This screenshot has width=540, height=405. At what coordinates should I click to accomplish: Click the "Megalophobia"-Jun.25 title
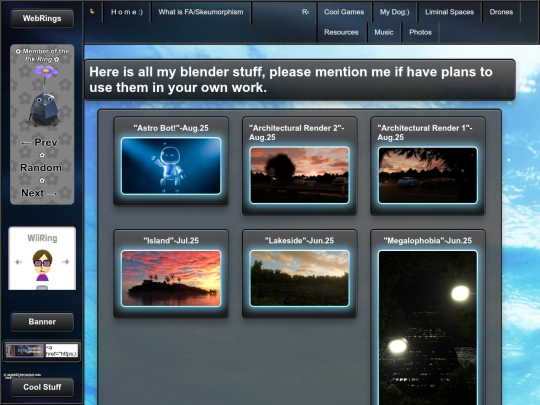click(428, 241)
